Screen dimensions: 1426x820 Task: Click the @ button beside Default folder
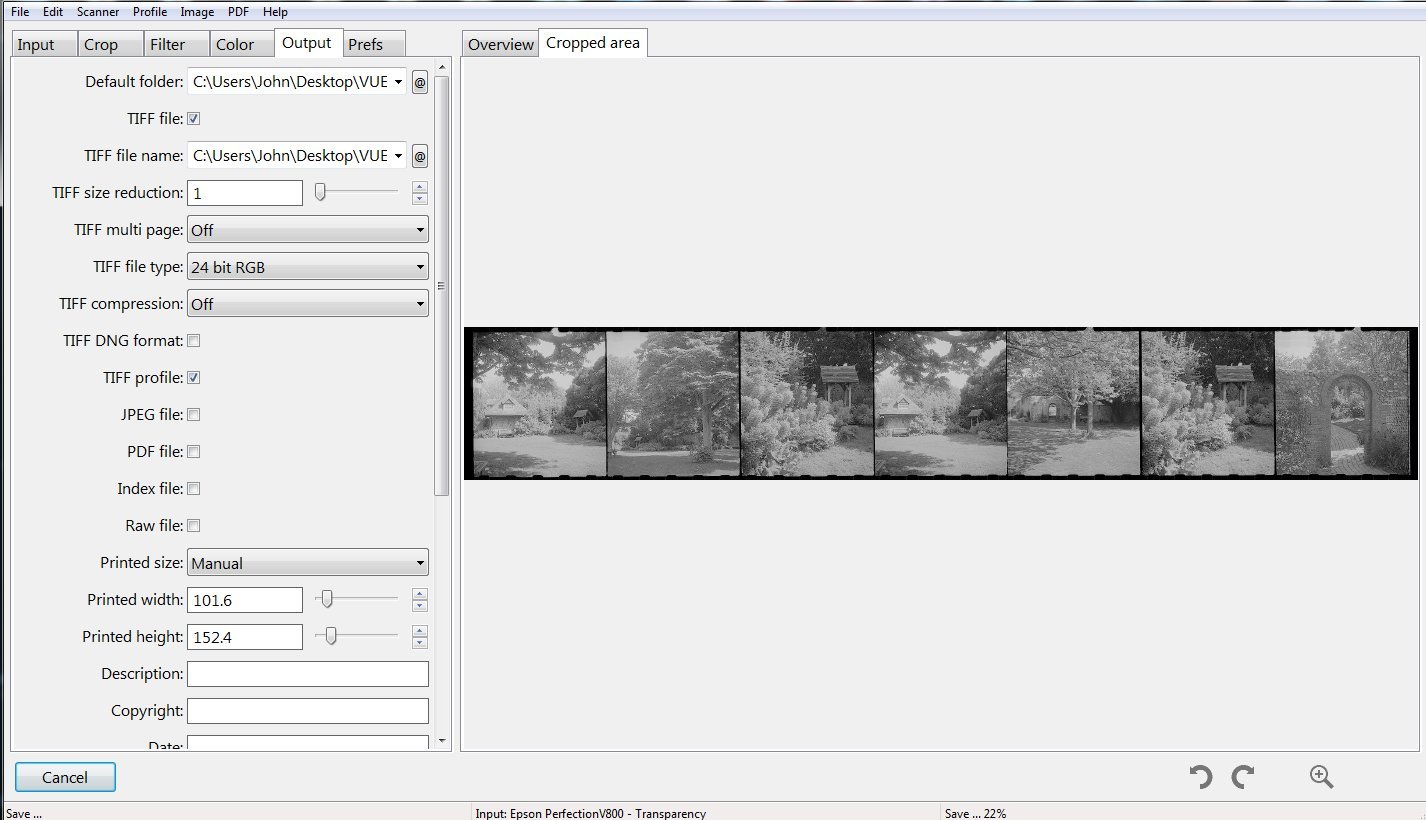420,82
